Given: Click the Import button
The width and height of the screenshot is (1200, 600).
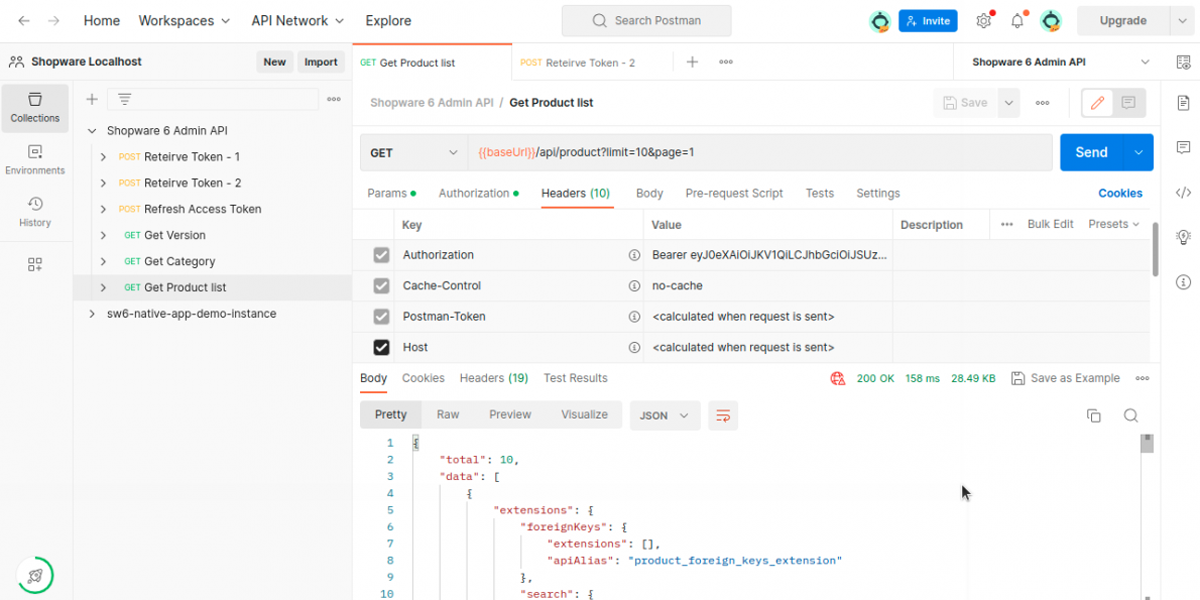Looking at the screenshot, I should pos(321,62).
